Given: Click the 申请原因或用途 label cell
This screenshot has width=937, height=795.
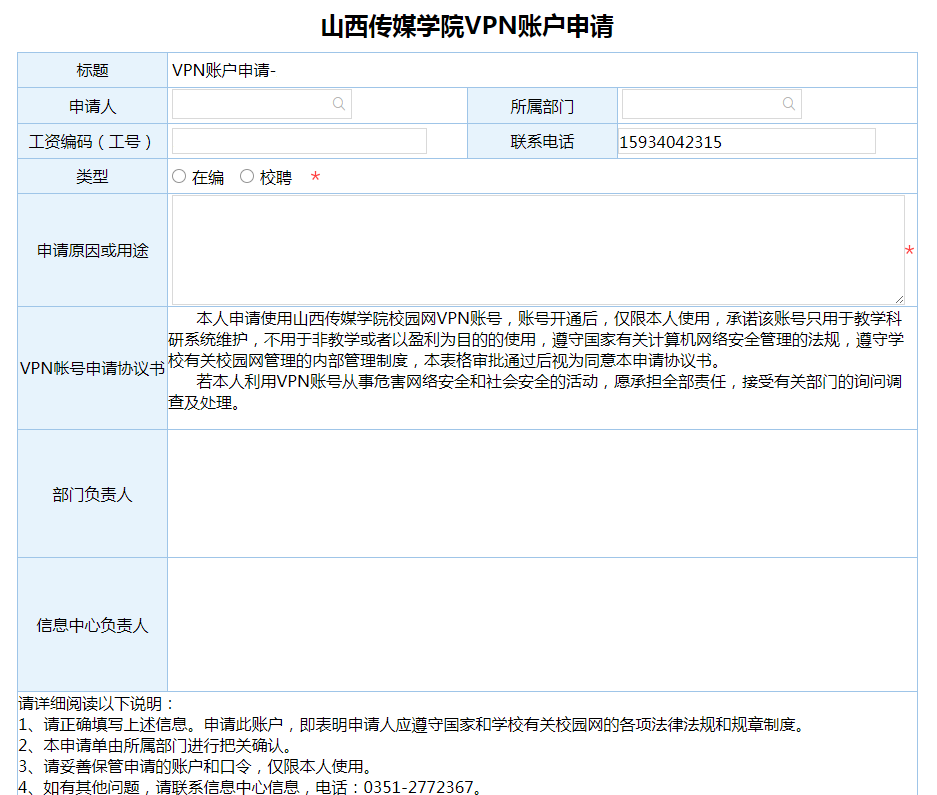Looking at the screenshot, I should coord(92,251).
